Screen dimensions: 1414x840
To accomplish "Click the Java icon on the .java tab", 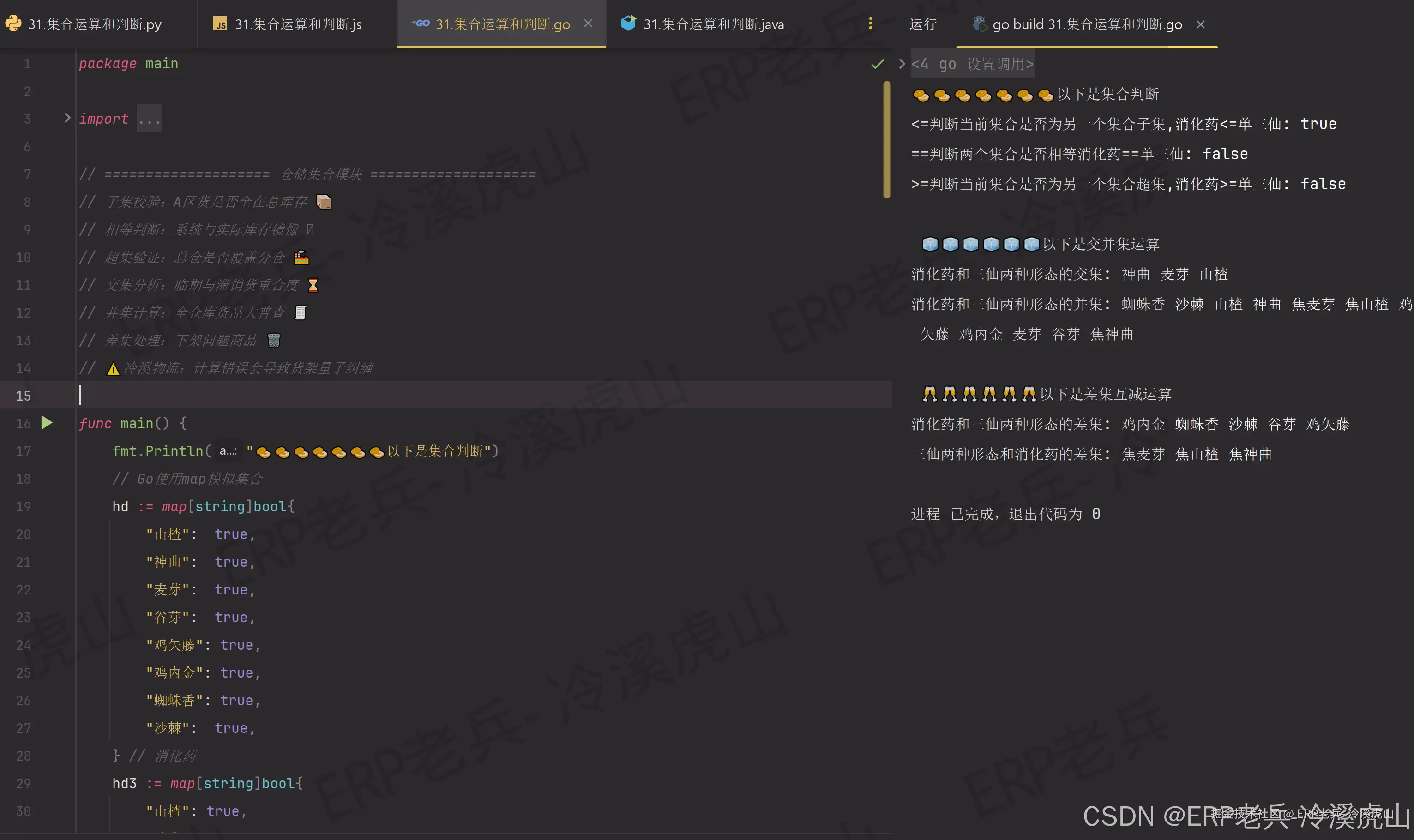I will tap(630, 24).
